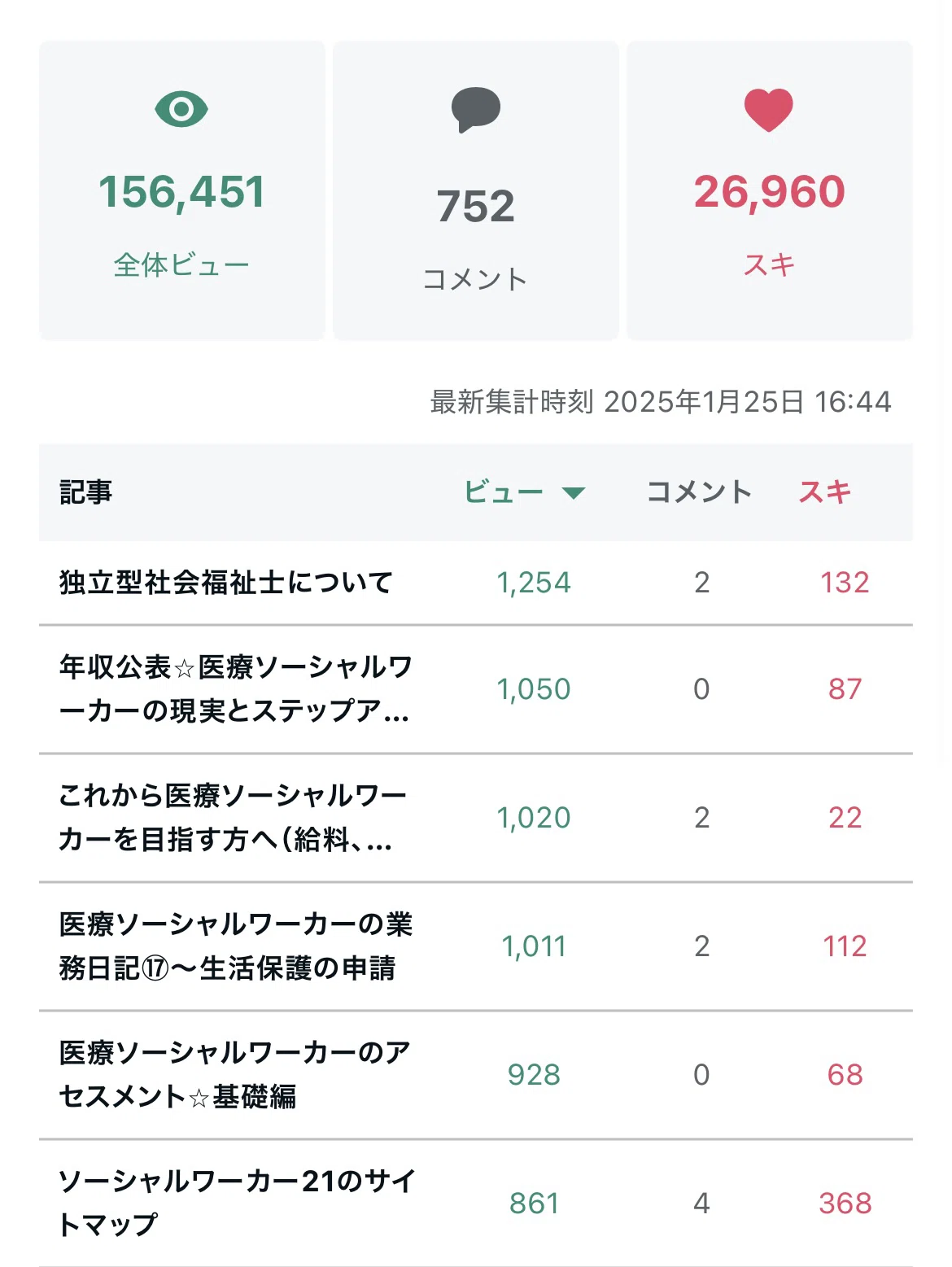Sort by スキ column header

pyautogui.click(x=825, y=492)
